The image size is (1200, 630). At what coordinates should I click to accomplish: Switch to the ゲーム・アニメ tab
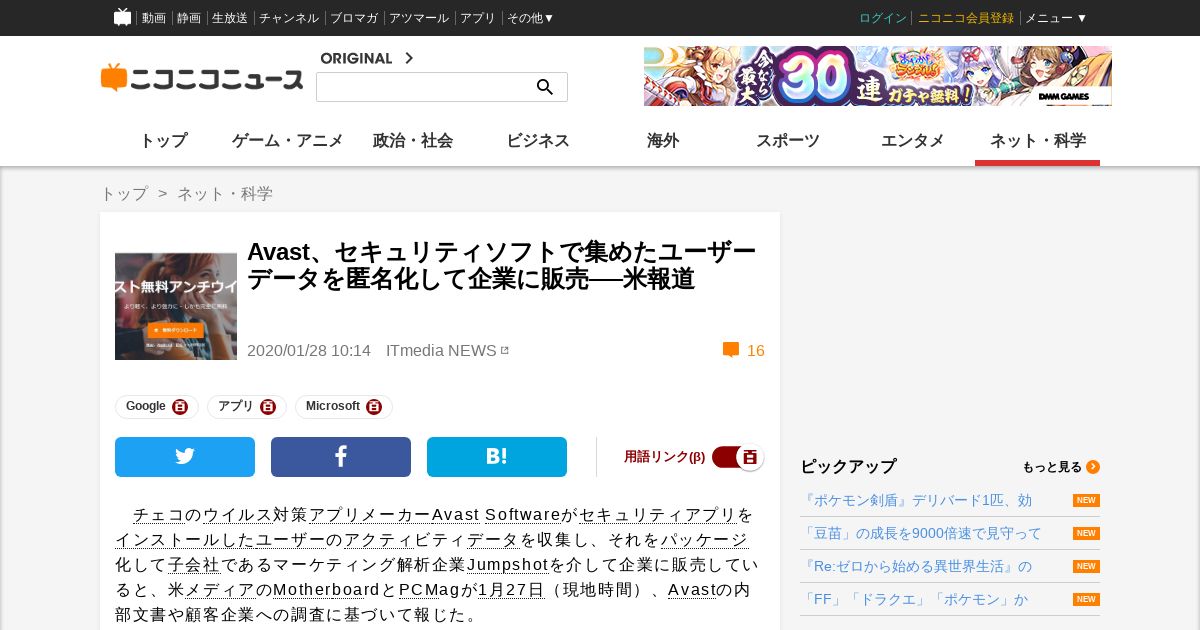pyautogui.click(x=288, y=141)
